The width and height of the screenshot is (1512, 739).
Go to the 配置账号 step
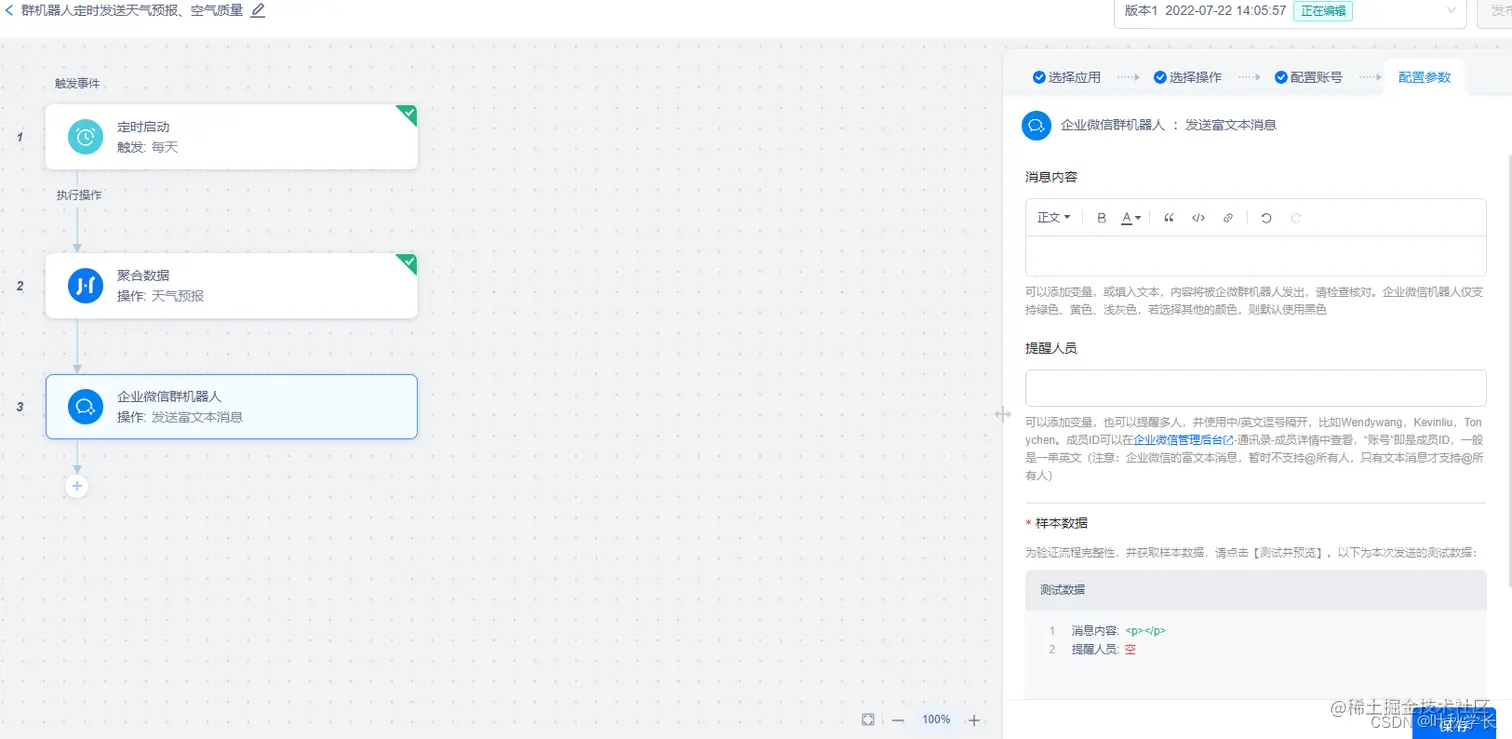point(1308,77)
